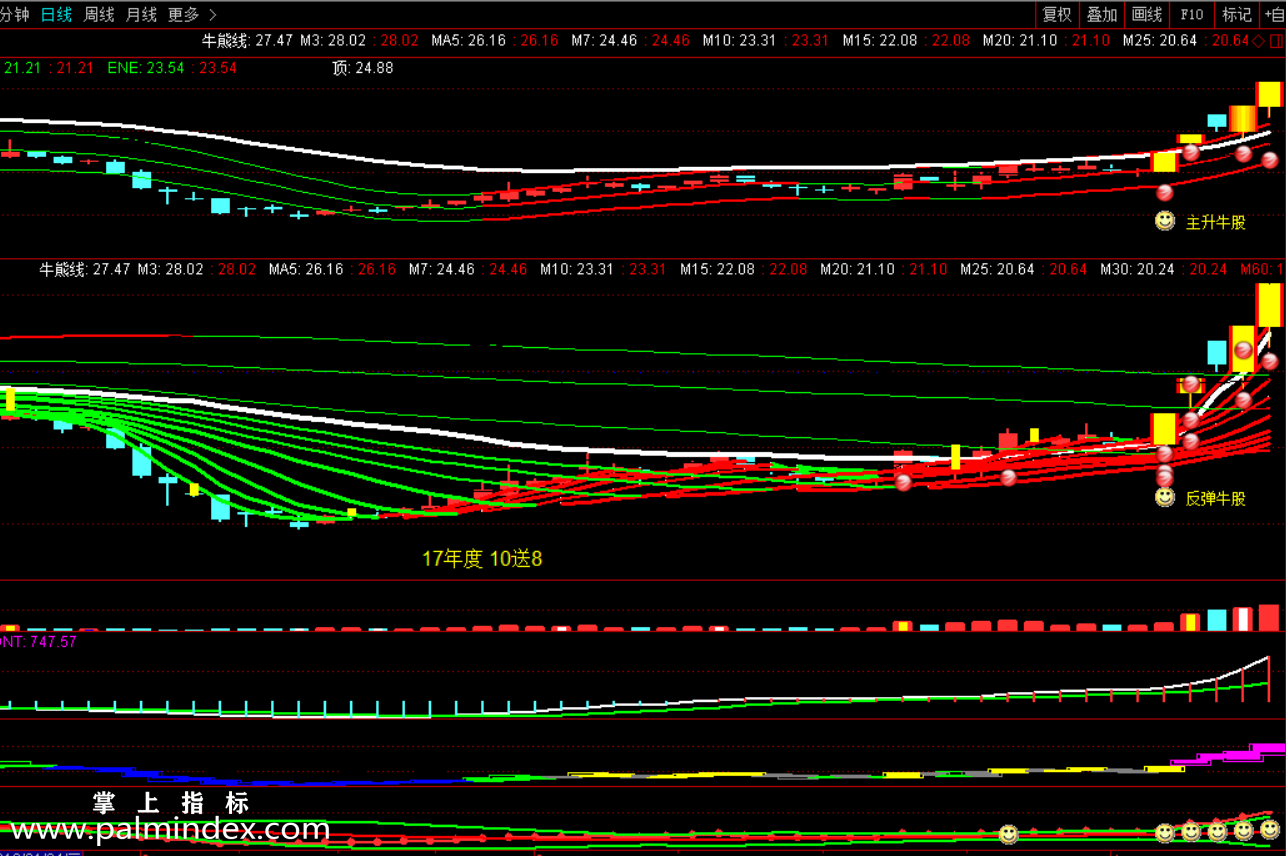Open the www.palmindex.com watermark link

pyautogui.click(x=170, y=829)
